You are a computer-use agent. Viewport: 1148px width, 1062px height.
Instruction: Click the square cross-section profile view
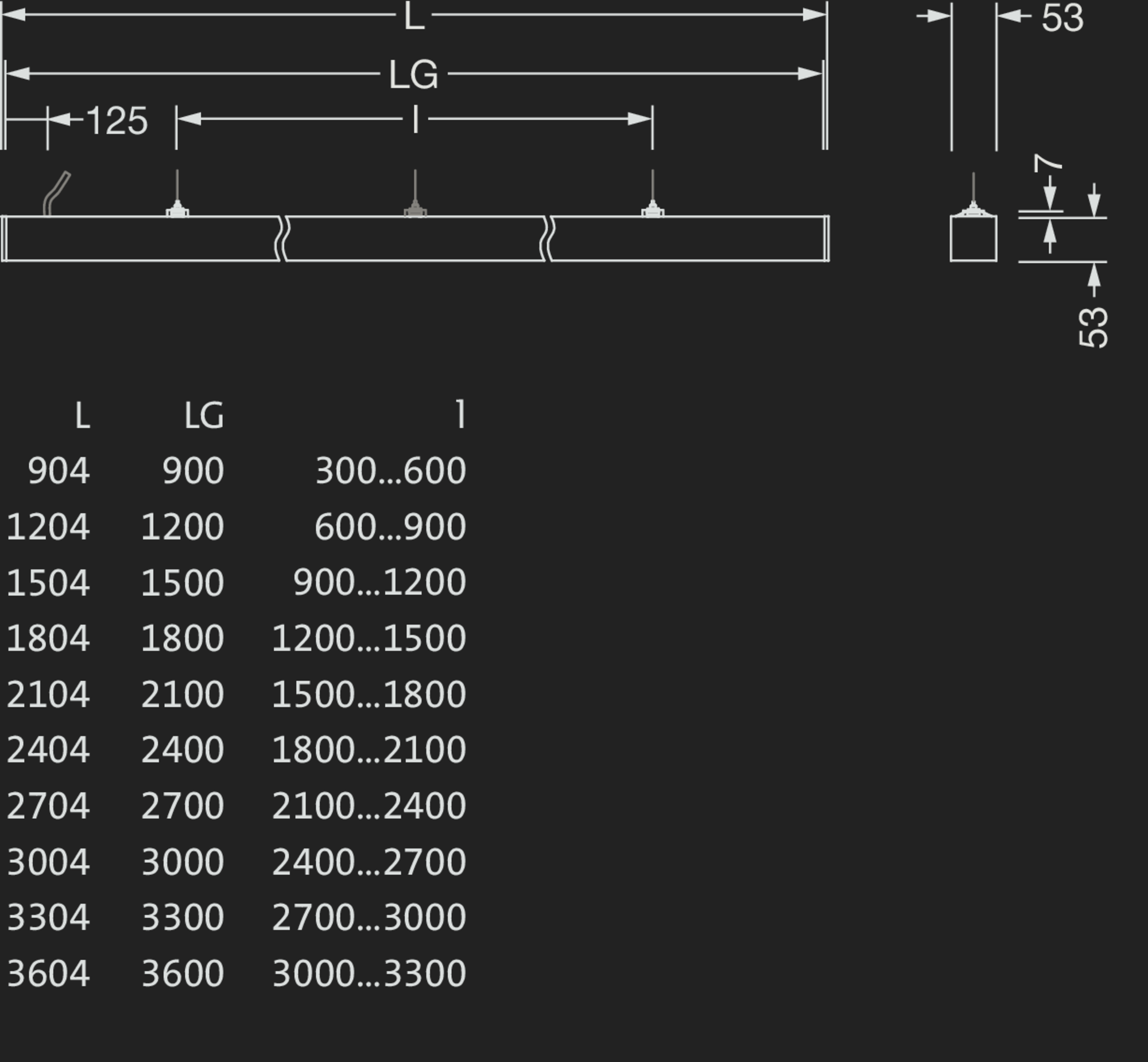coord(974,238)
